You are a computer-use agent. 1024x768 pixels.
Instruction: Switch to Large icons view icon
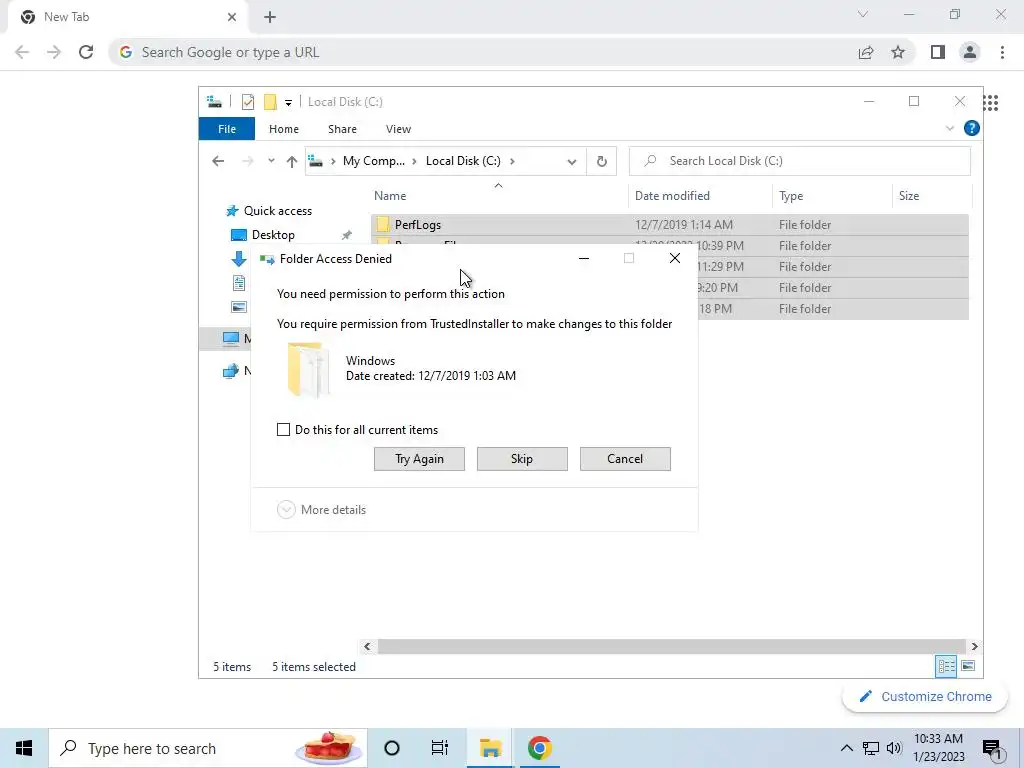coord(968,666)
